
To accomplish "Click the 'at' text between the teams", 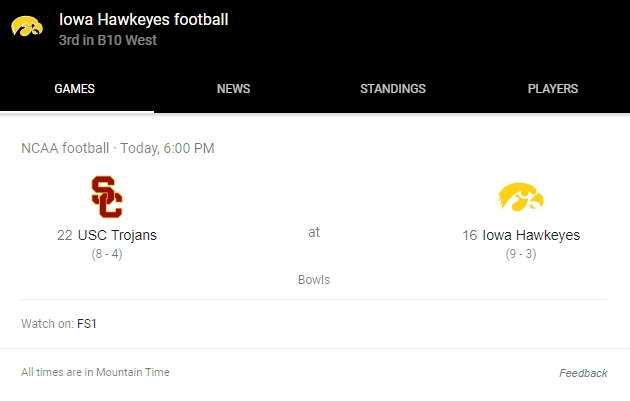I will (x=314, y=232).
